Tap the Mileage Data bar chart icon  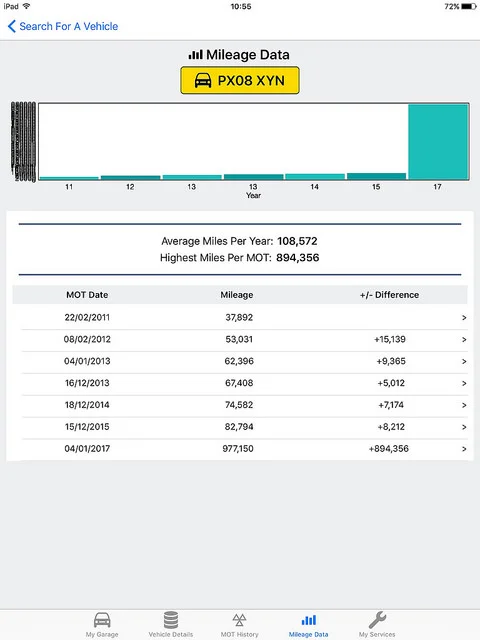[309, 620]
